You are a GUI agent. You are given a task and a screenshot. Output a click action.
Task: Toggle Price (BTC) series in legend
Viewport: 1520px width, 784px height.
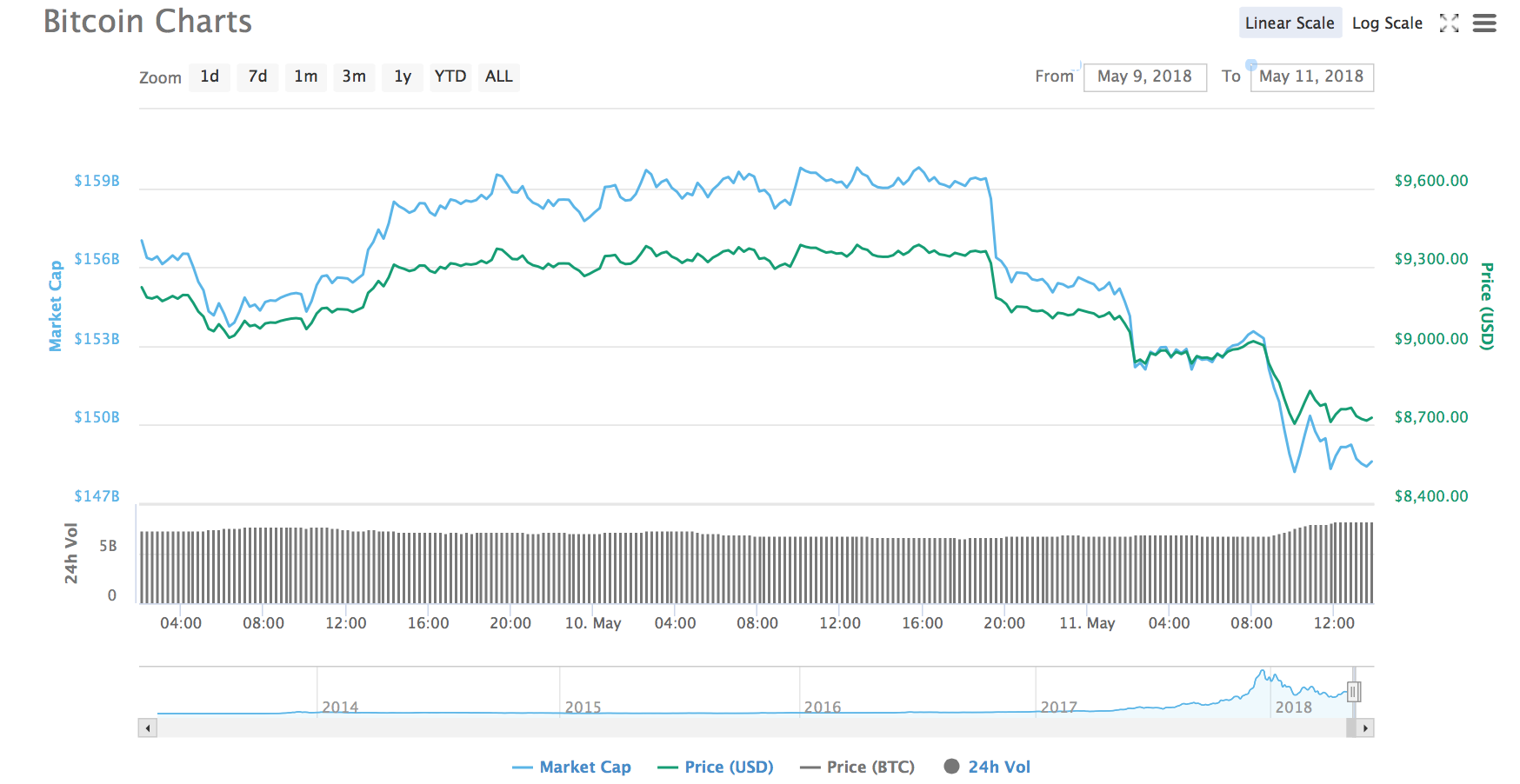point(857,767)
